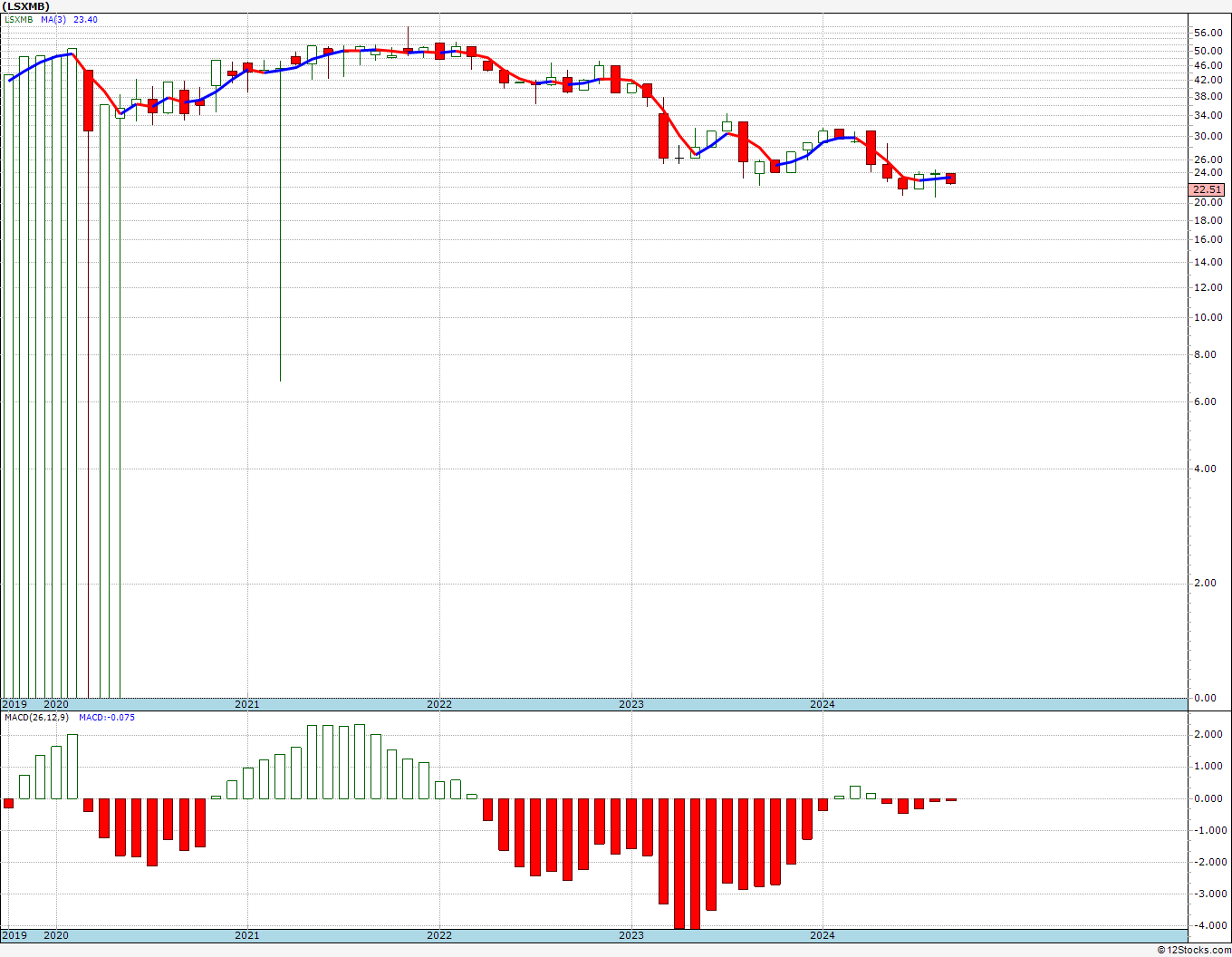The width and height of the screenshot is (1232, 957).
Task: Click the 24.00 price axis label
Action: pos(1208,172)
